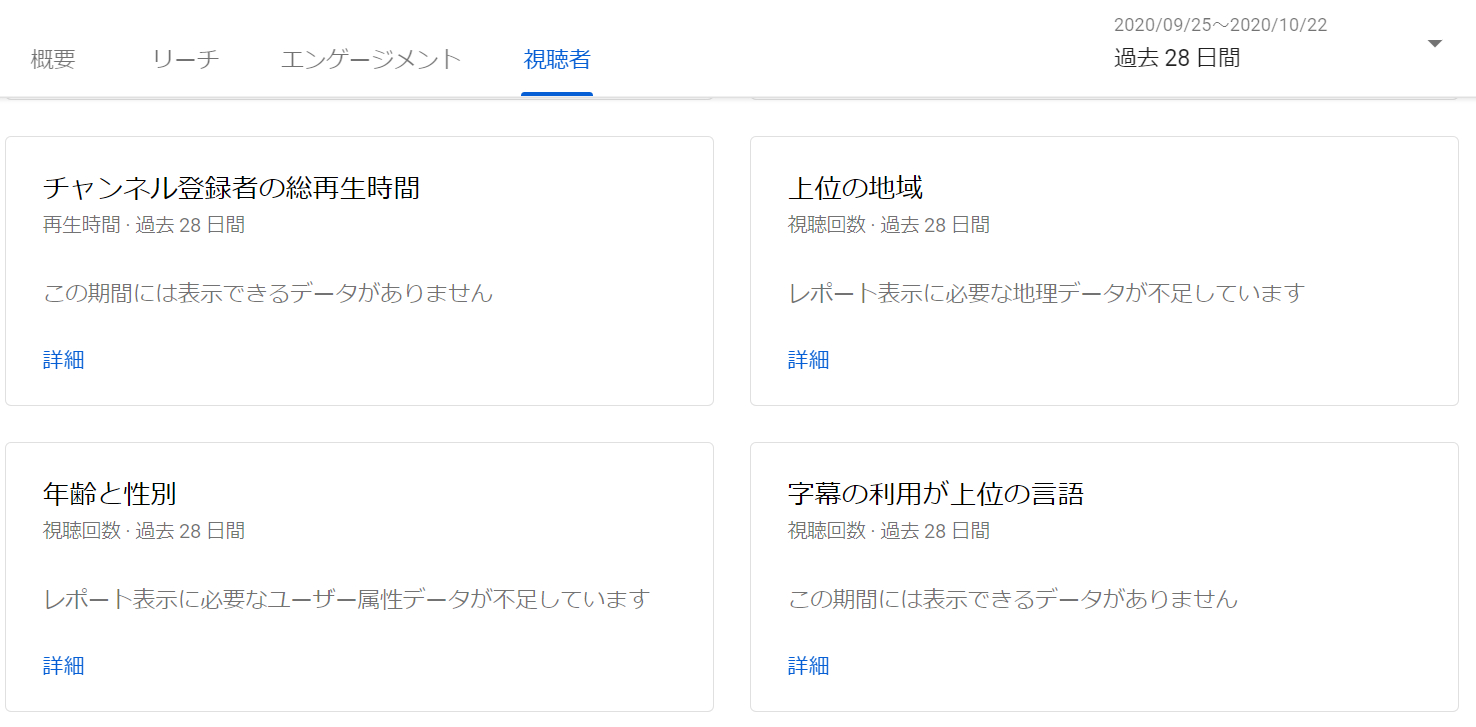Select the エンゲージメント tab
Image resolution: width=1476 pixels, height=727 pixels.
(371, 59)
